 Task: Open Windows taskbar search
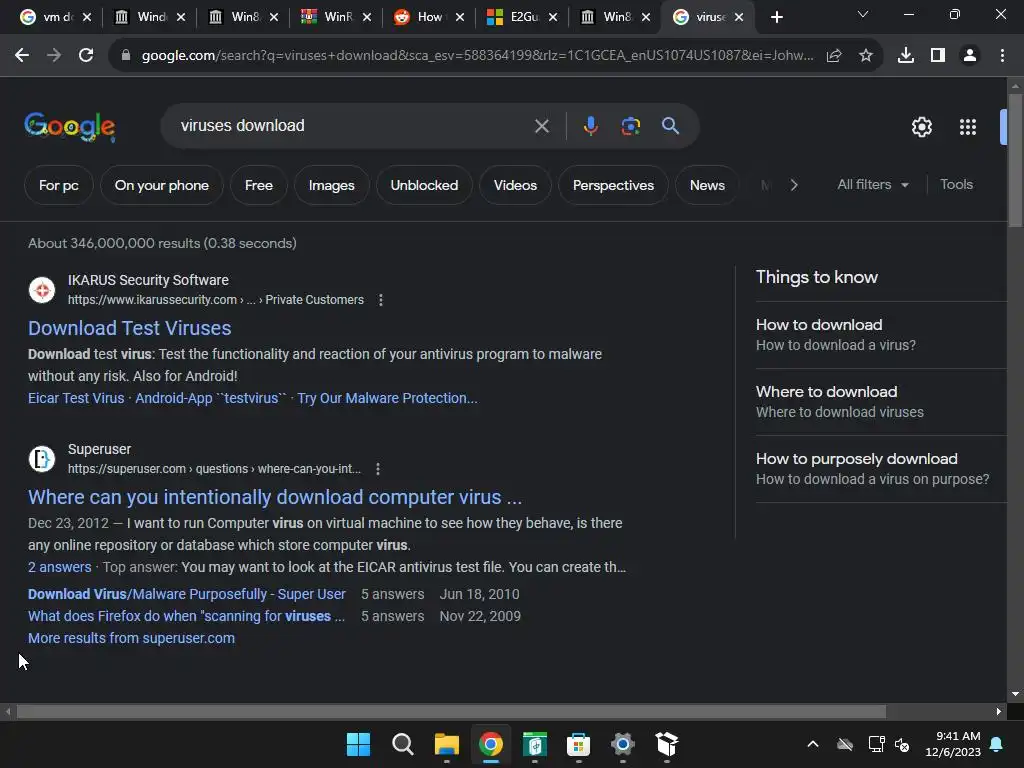pos(402,744)
